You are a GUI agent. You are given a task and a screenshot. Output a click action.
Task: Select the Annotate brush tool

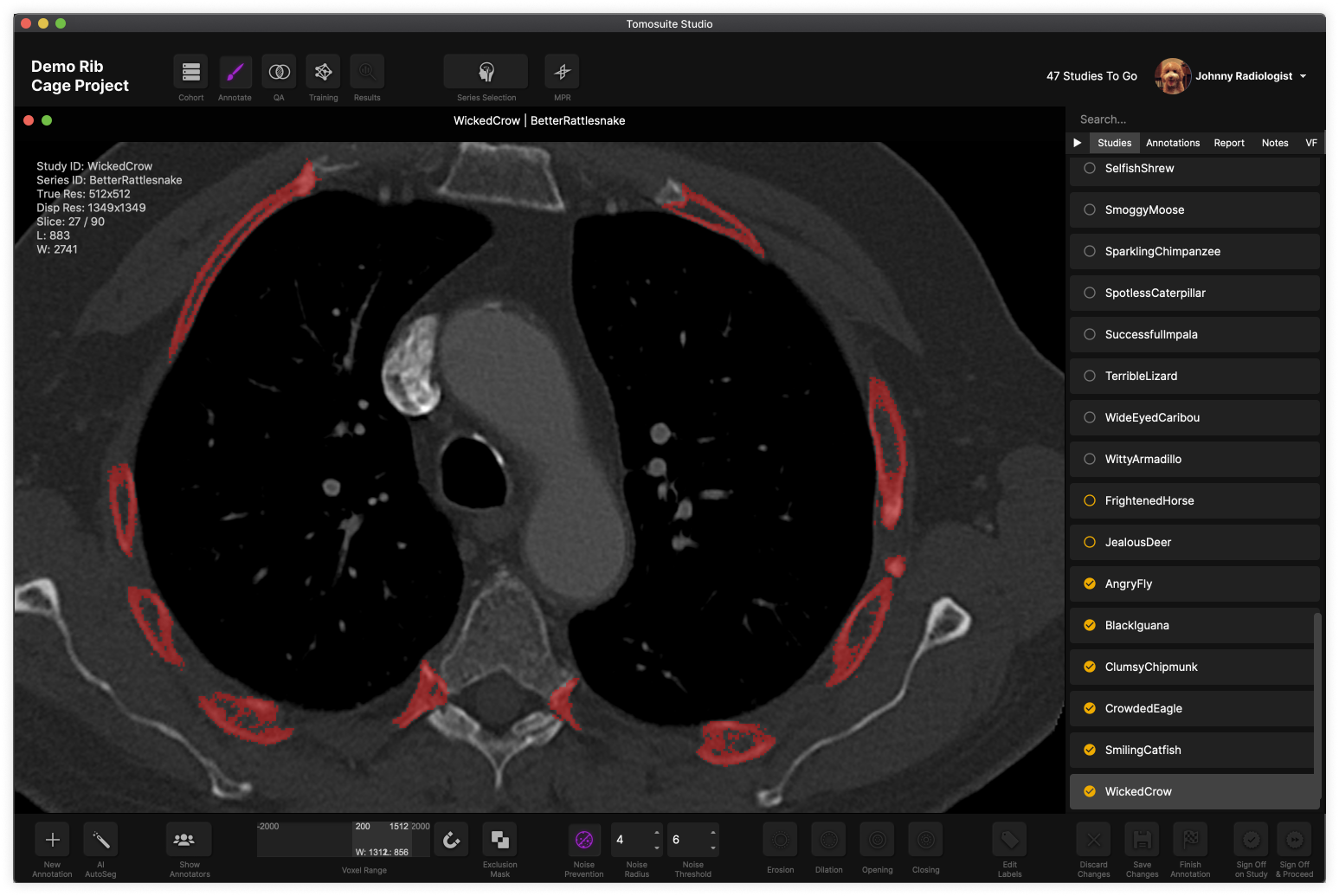235,72
